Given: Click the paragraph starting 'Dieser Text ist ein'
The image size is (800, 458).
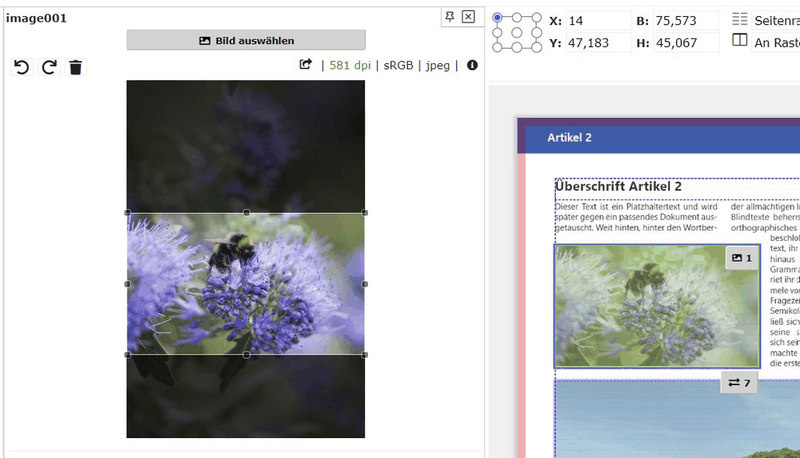Looking at the screenshot, I should click(636, 217).
